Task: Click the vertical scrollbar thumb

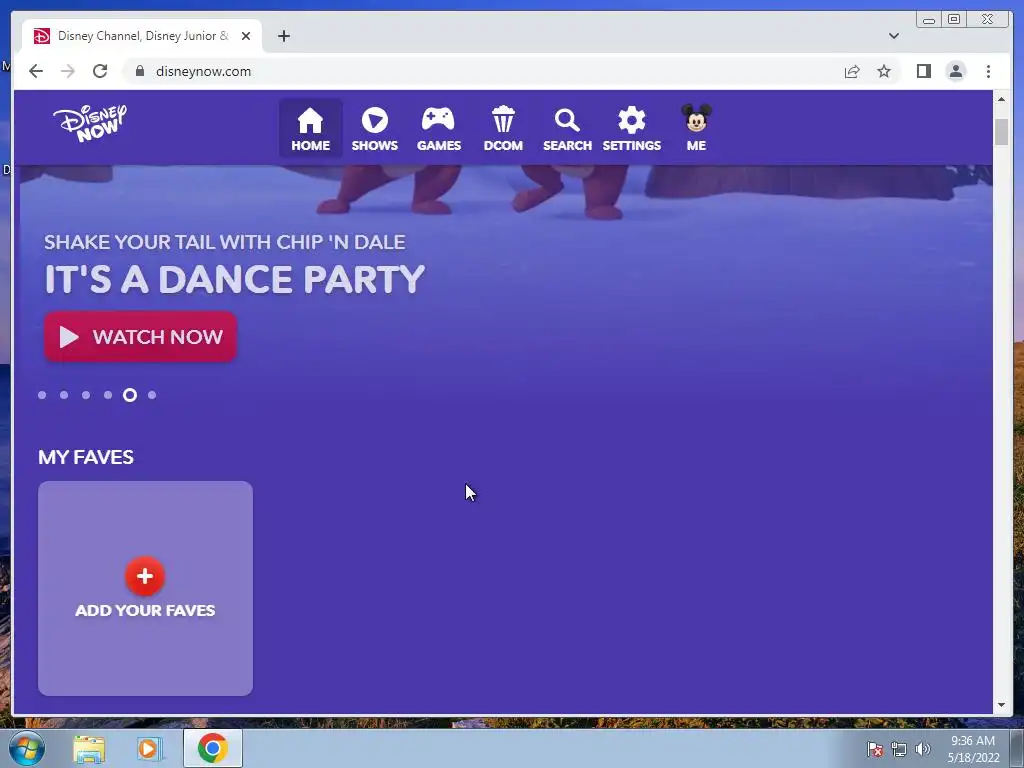Action: pos(1001,133)
